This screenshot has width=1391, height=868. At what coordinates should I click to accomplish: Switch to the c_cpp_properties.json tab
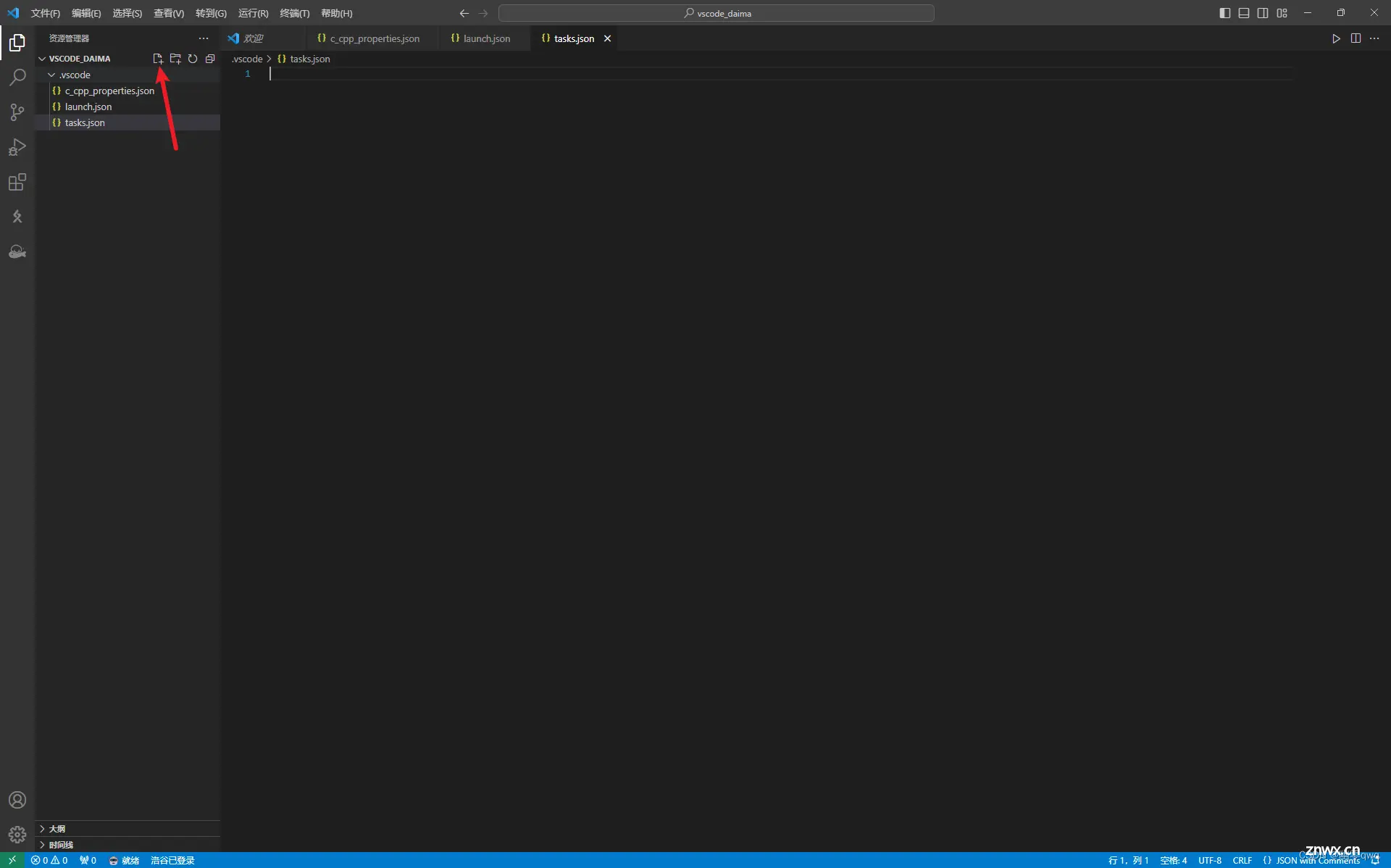pyautogui.click(x=375, y=38)
